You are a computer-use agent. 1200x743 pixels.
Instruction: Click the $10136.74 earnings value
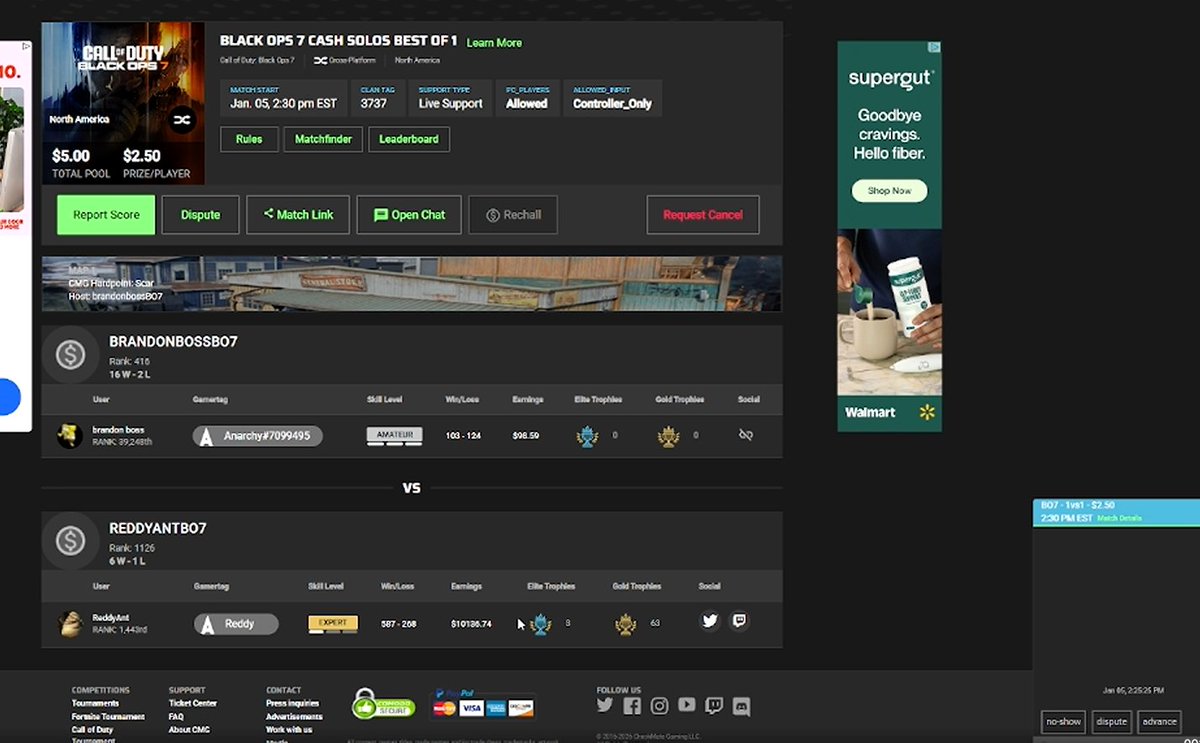pyautogui.click(x=471, y=624)
